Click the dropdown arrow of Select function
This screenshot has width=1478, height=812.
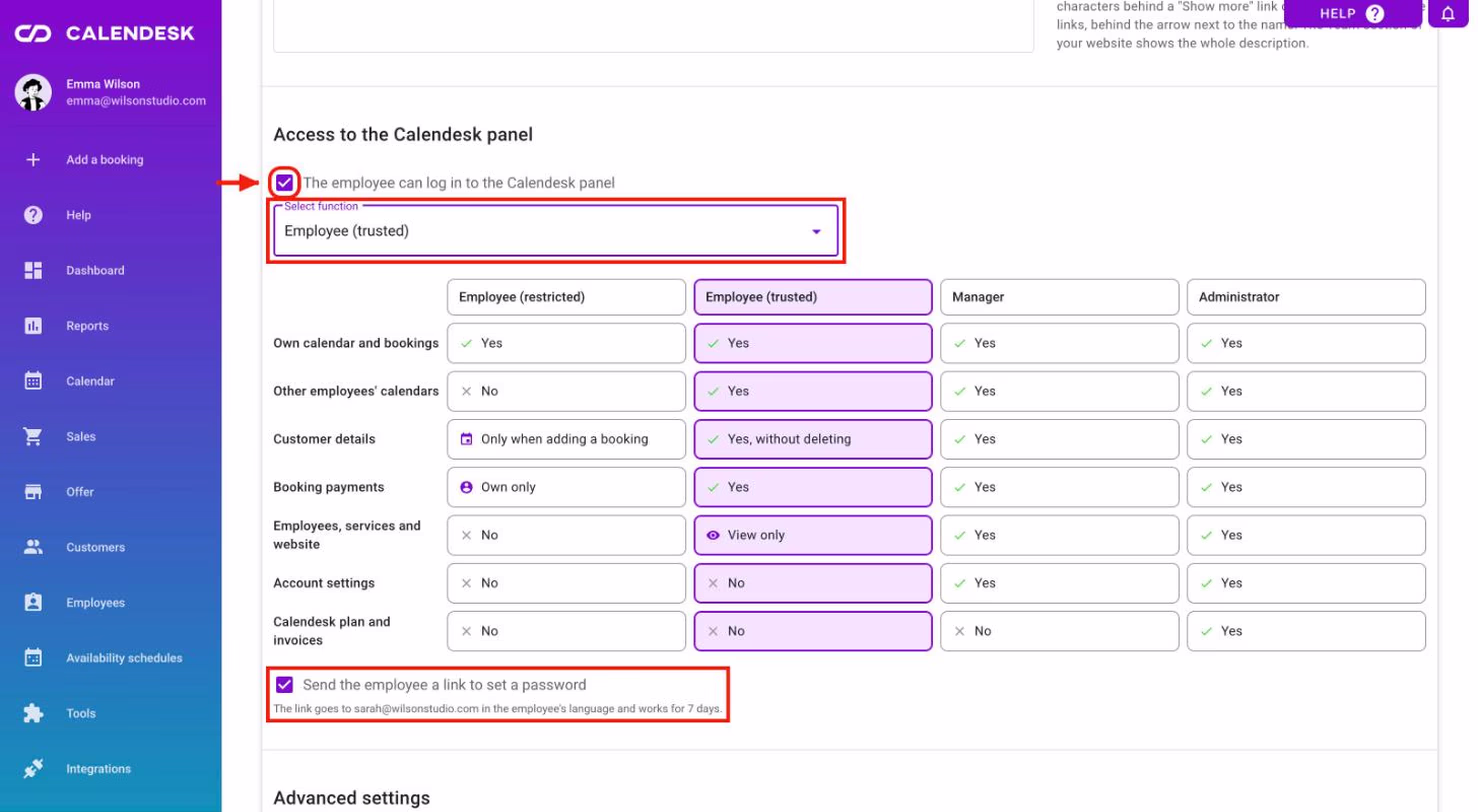(x=816, y=231)
